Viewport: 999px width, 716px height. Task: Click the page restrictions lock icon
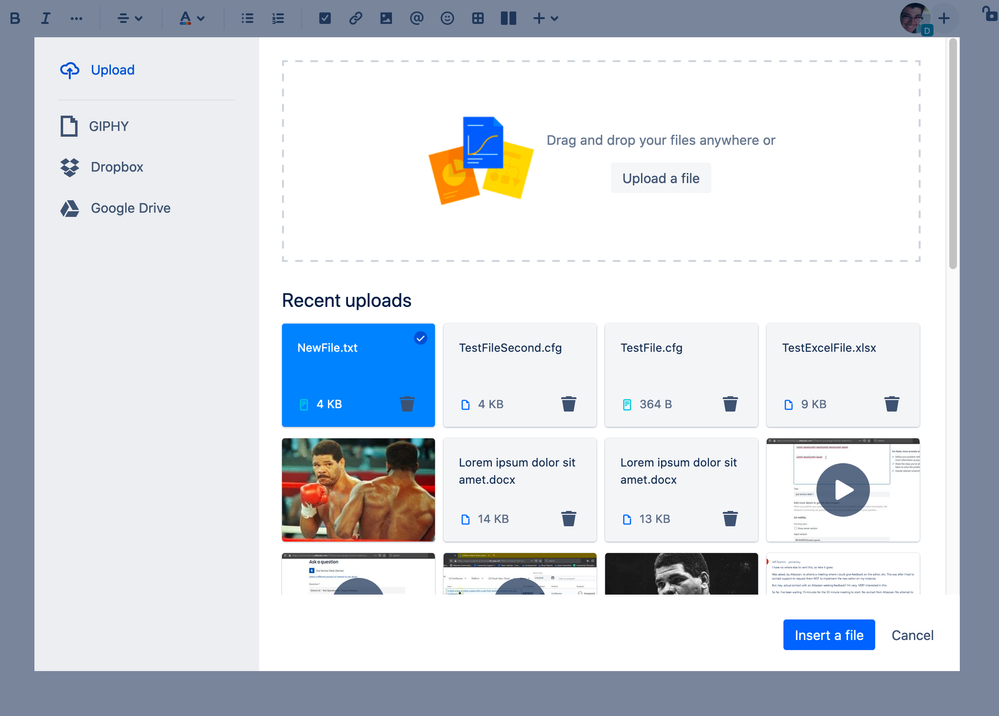989,13
